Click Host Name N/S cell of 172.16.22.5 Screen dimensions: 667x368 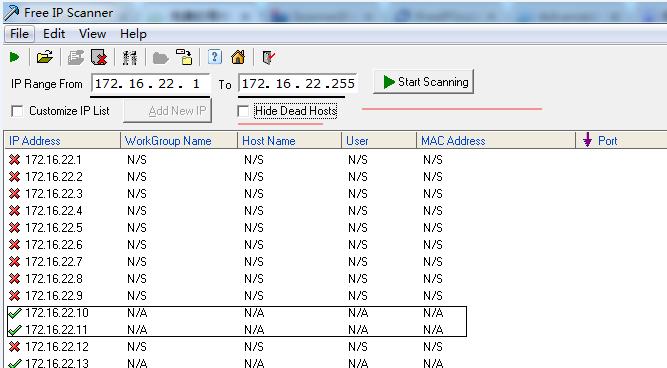click(254, 228)
